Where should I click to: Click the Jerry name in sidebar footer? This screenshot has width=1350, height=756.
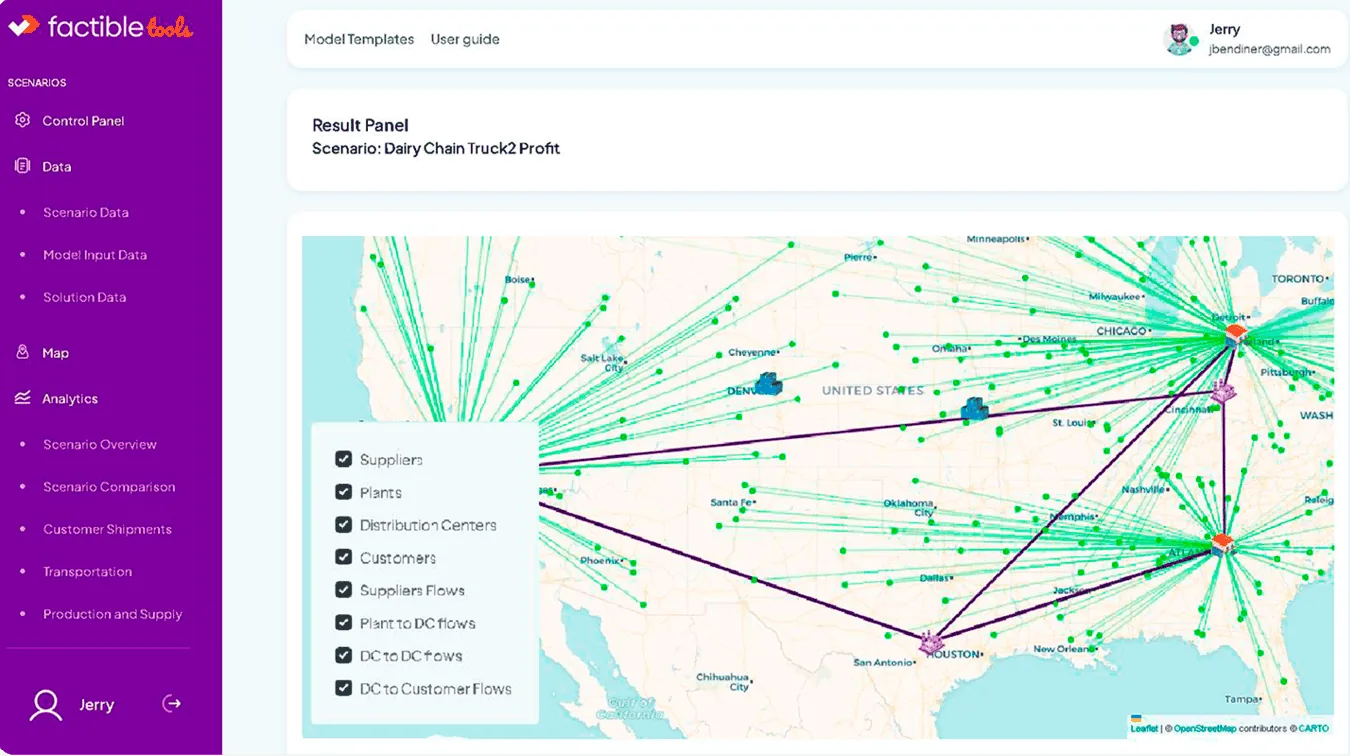tap(97, 705)
